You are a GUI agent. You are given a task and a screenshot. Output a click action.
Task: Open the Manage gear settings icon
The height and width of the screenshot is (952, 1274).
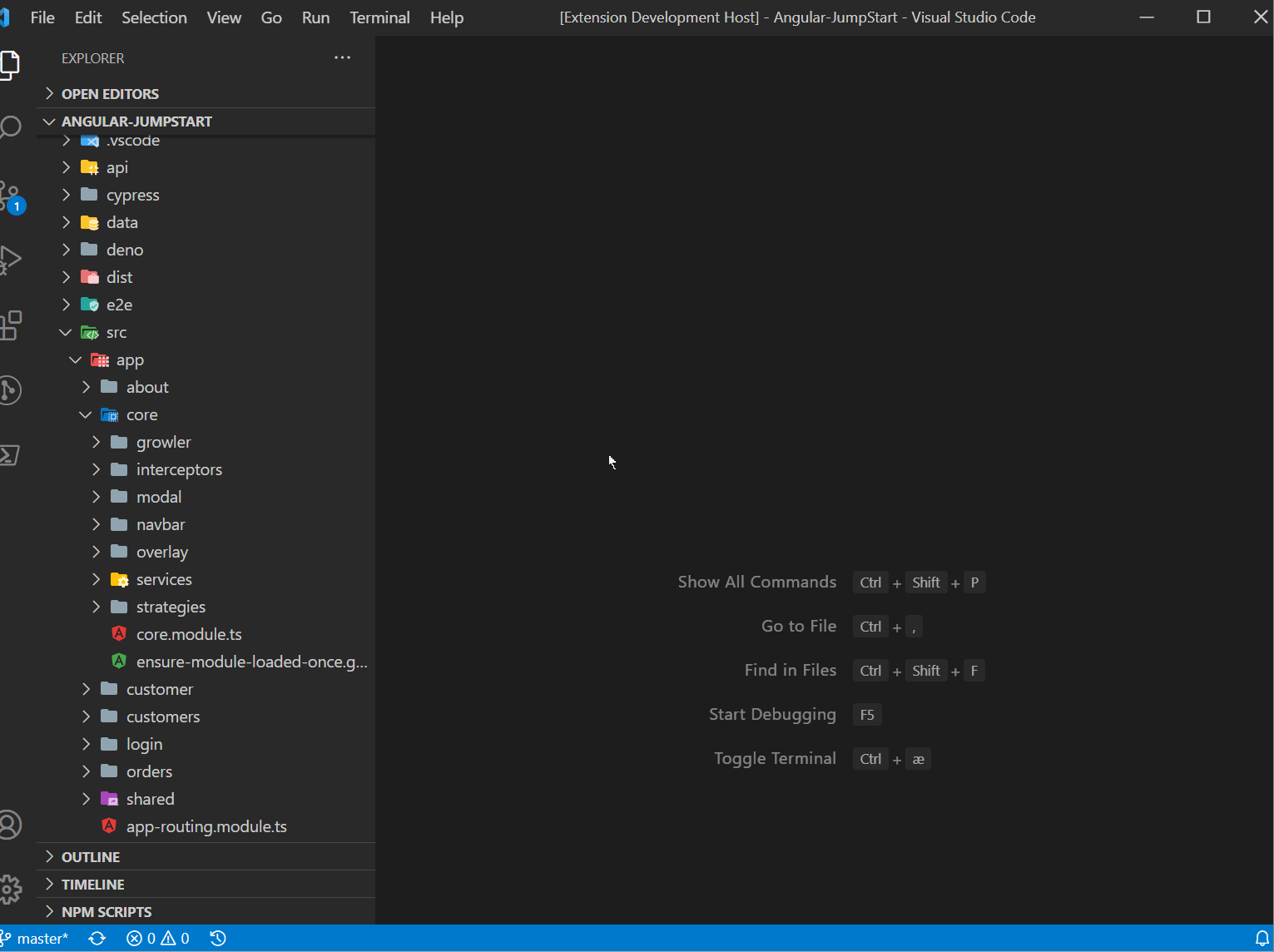[x=10, y=890]
